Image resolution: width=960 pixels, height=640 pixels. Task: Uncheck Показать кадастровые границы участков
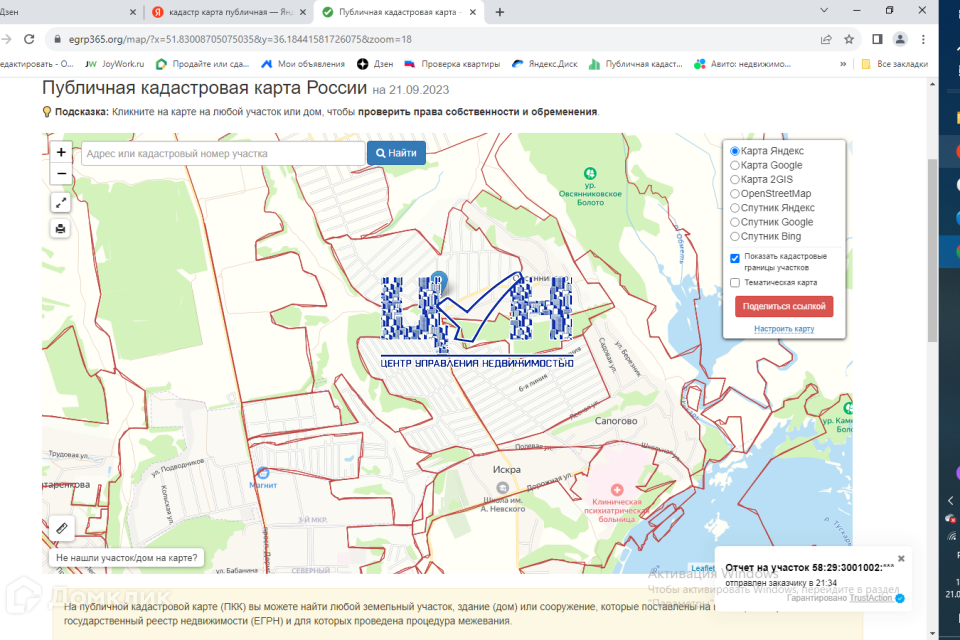[735, 257]
